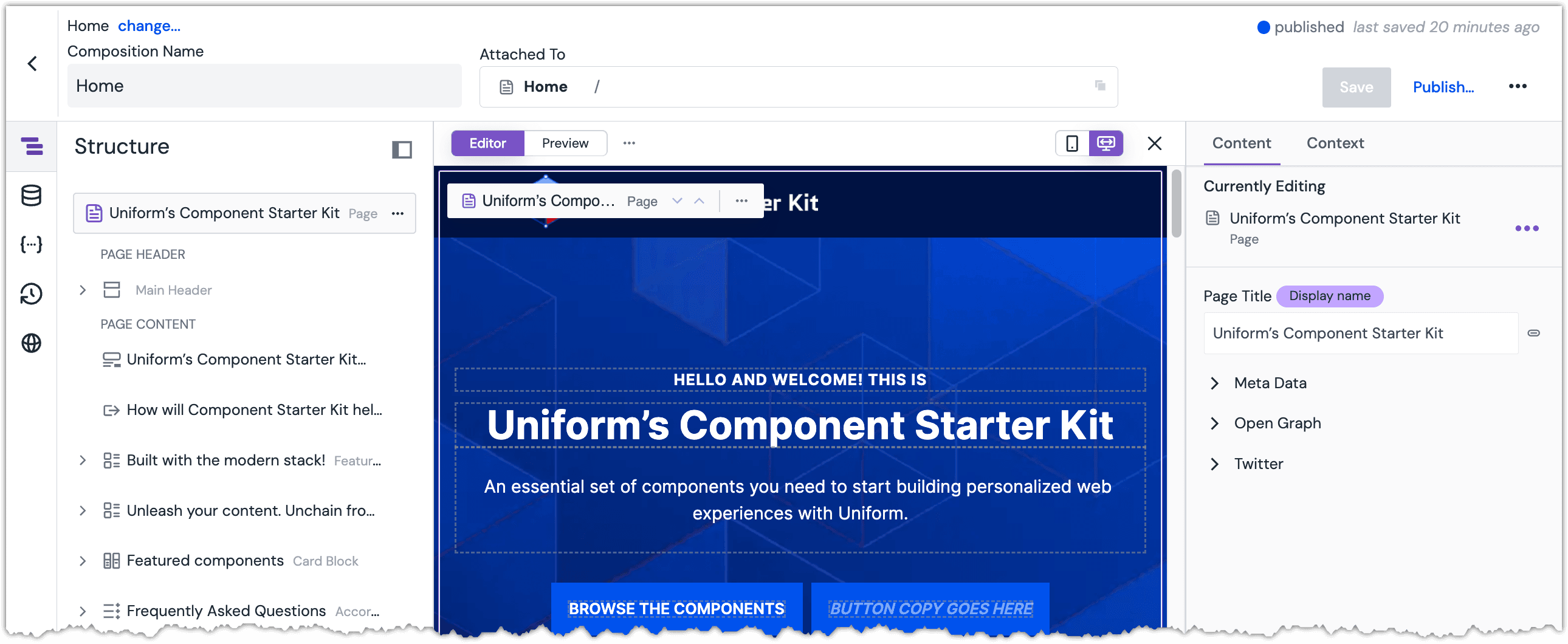Click the canvas vertical scrollbar
1568x644 pixels.
[1176, 204]
